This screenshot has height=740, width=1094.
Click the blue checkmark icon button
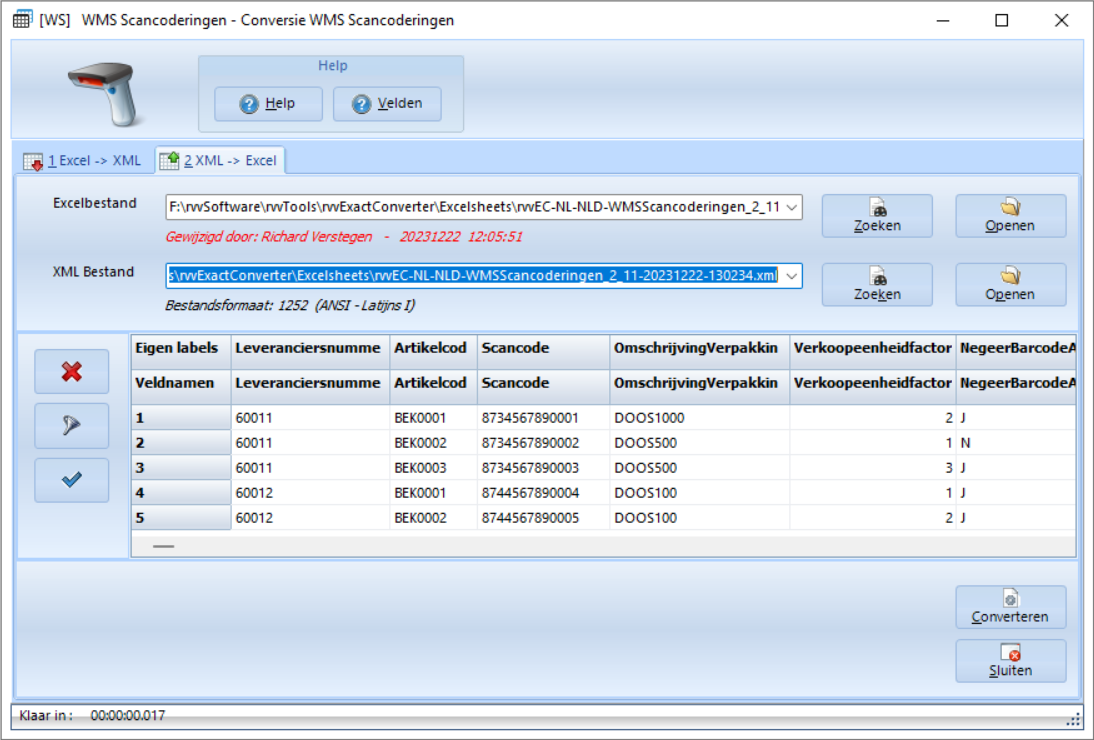tap(71, 480)
